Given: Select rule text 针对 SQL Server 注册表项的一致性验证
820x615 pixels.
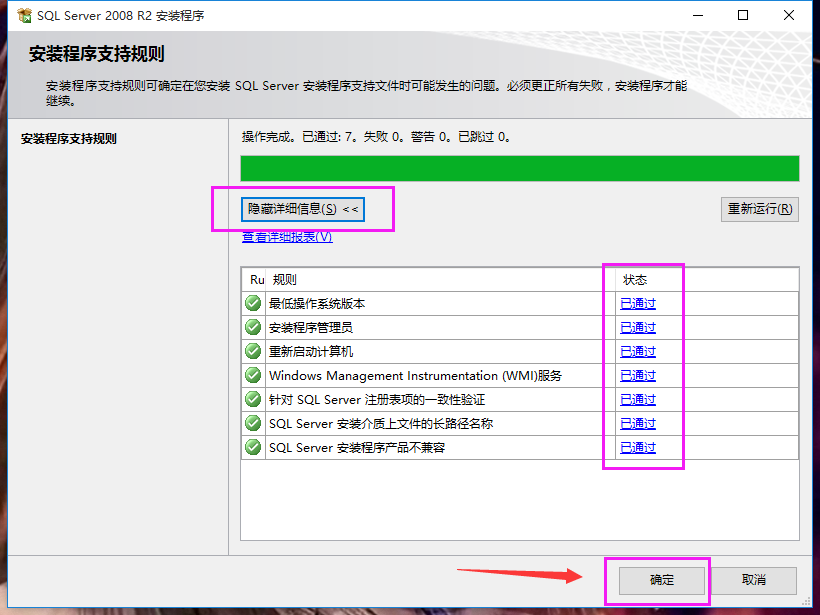Looking at the screenshot, I should [377, 400].
